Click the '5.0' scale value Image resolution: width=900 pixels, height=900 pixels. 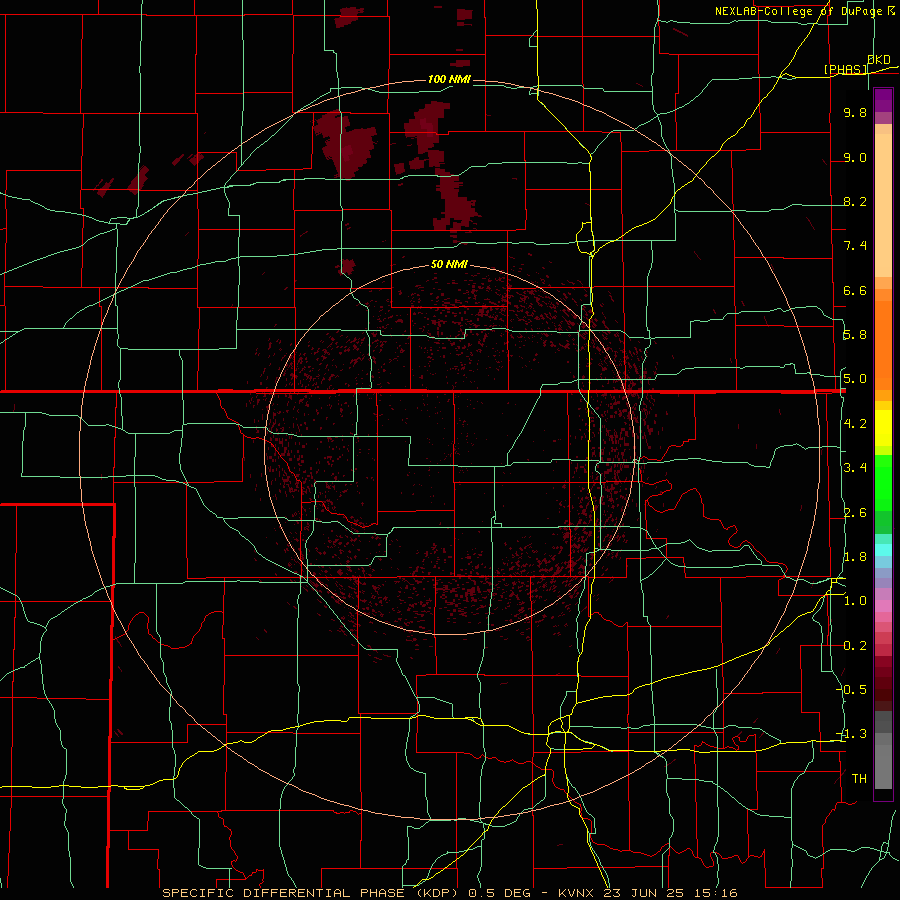855,379
